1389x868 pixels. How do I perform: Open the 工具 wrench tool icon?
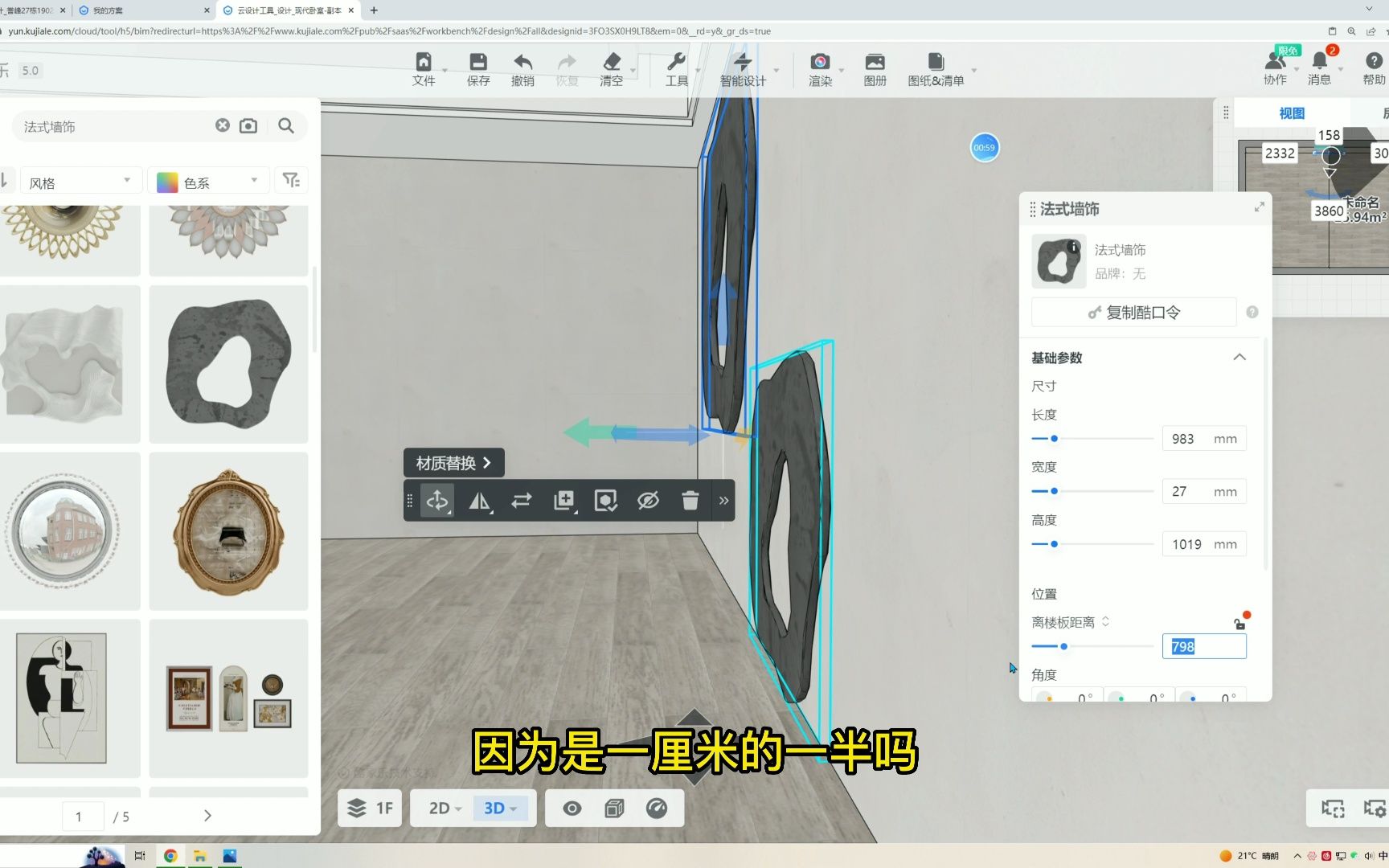pyautogui.click(x=677, y=69)
